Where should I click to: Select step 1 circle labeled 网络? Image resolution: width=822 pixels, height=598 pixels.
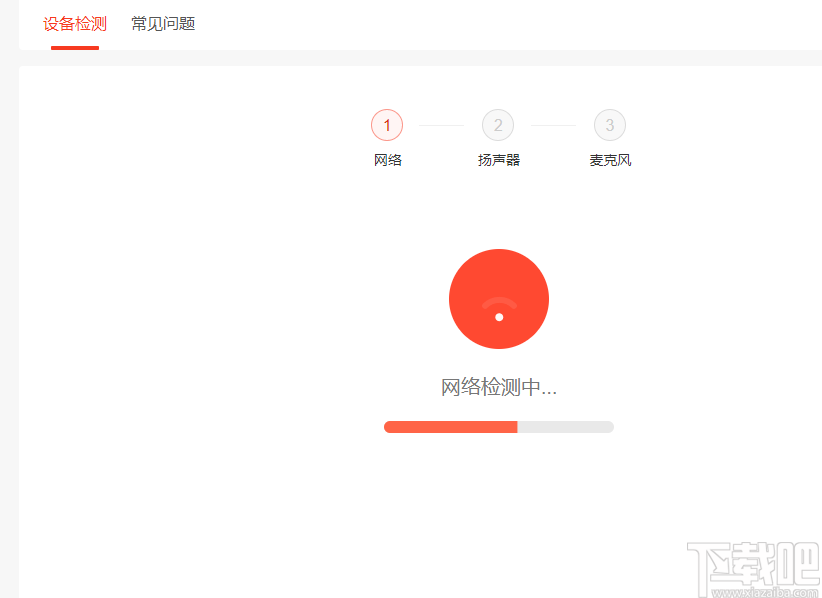[387, 125]
